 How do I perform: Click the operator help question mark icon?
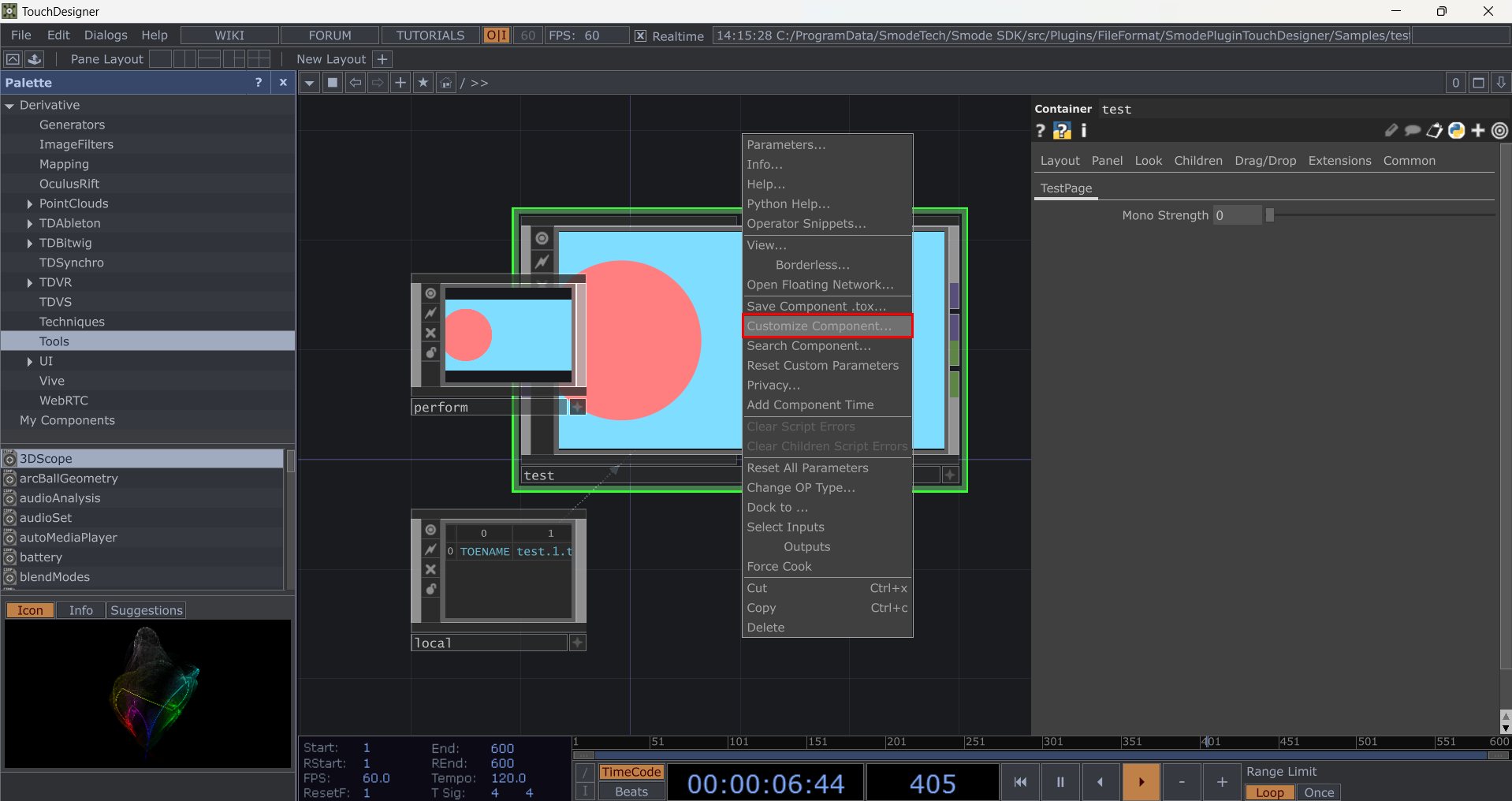(1040, 131)
